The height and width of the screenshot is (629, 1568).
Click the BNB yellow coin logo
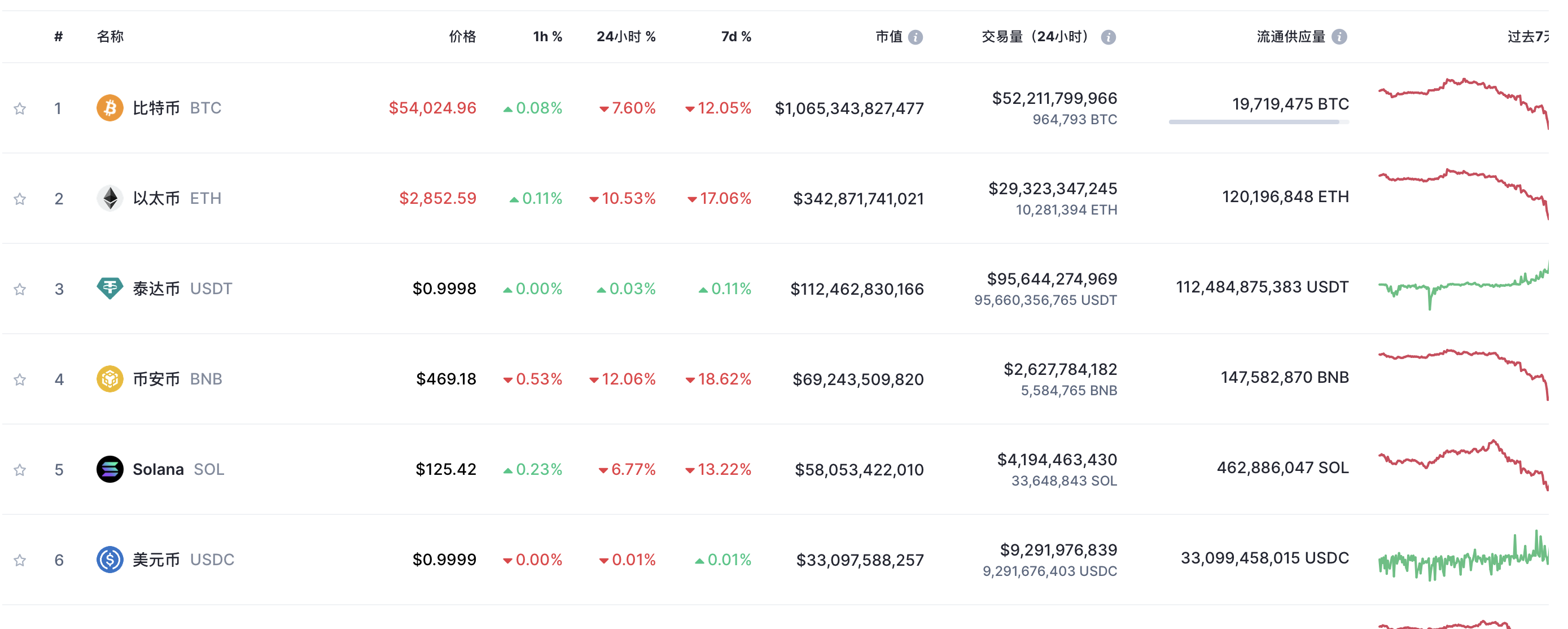click(x=110, y=379)
